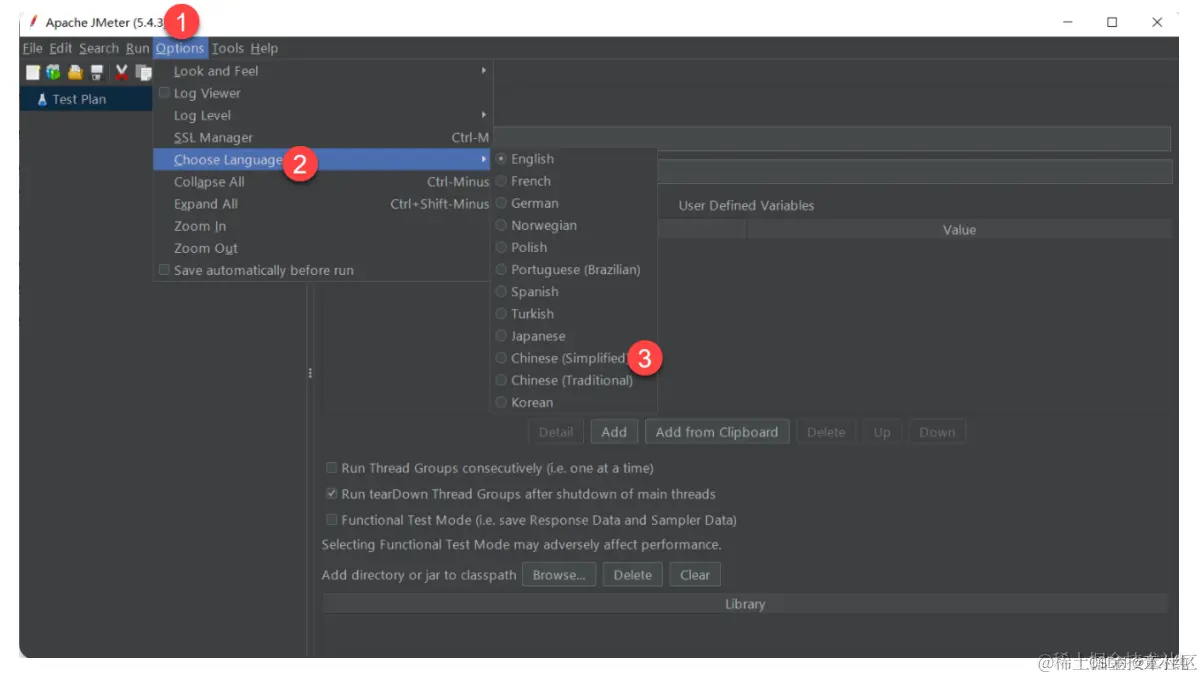The image size is (1204, 679).
Task: Toggle the Log Viewer checkbox
Action: [x=165, y=93]
